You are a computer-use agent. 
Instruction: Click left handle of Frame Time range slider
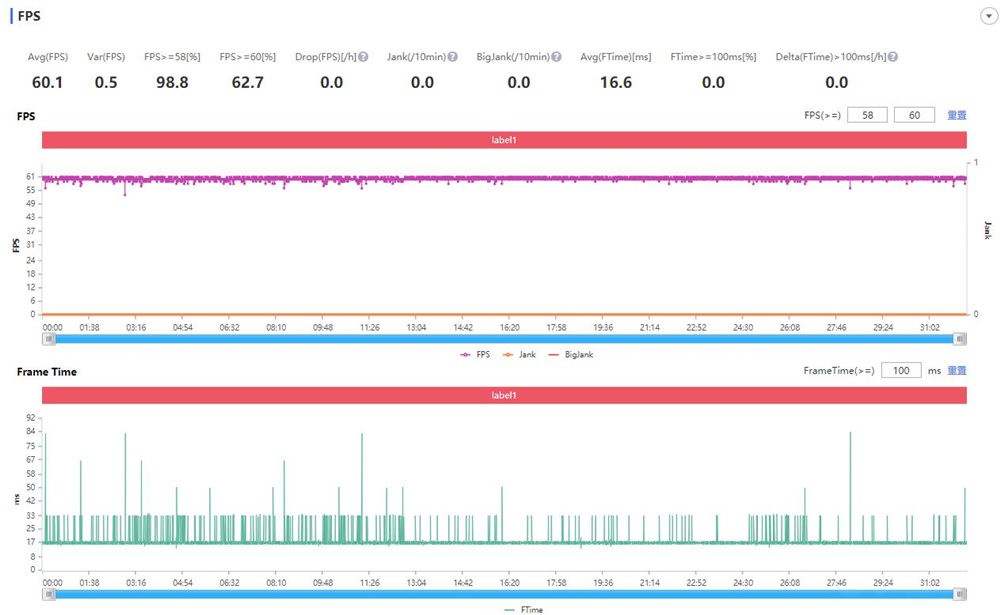[48, 594]
